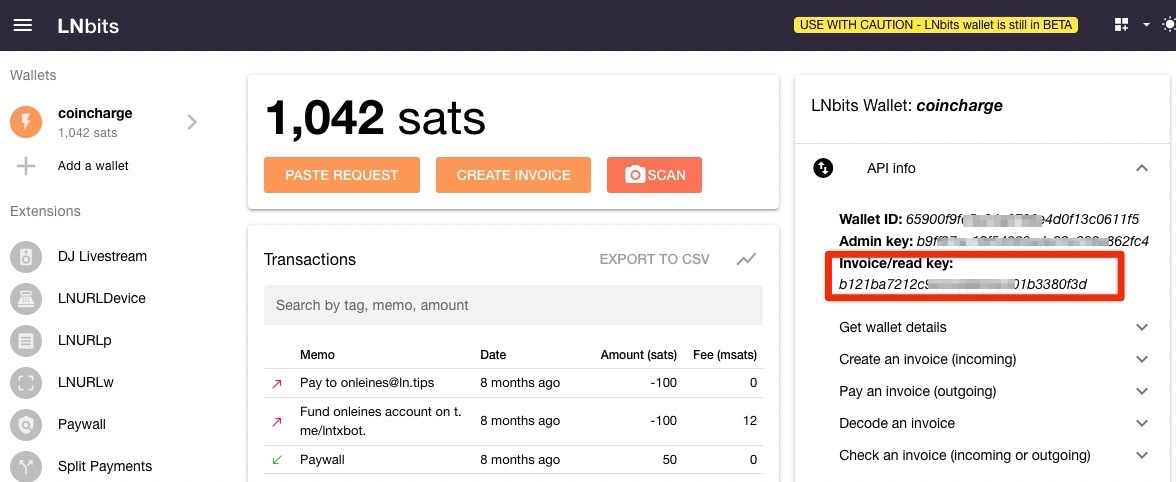Click EXPORT TO CSV
The image size is (1176, 482).
click(654, 259)
